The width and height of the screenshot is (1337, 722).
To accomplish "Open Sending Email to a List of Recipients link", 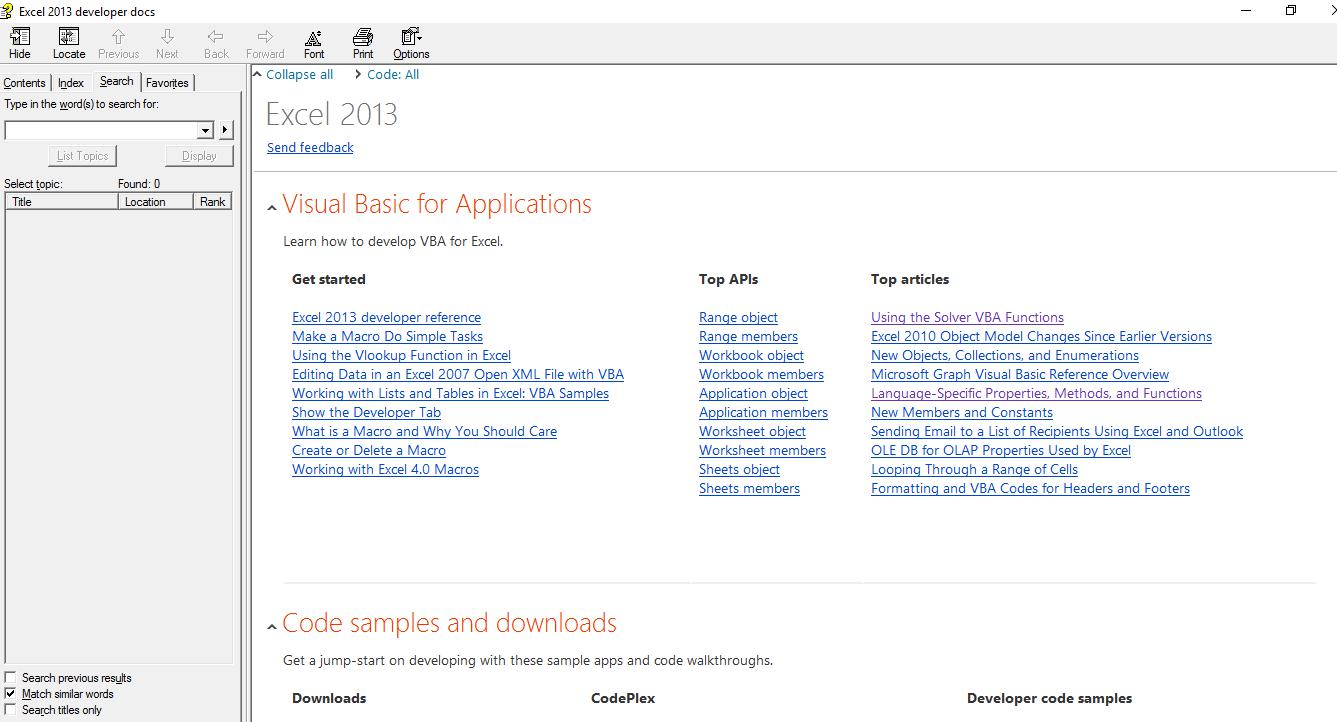I will coord(1057,432).
